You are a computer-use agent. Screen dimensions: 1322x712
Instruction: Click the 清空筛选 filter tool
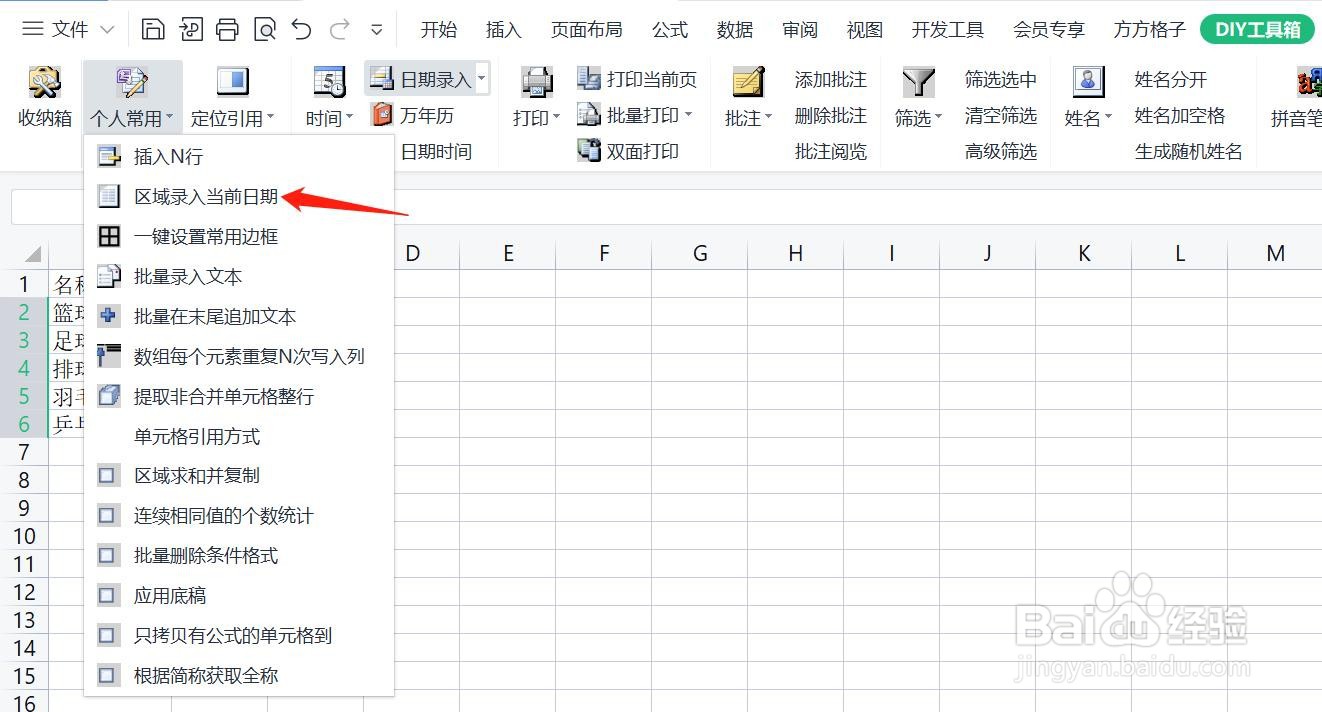pyautogui.click(x=1000, y=114)
